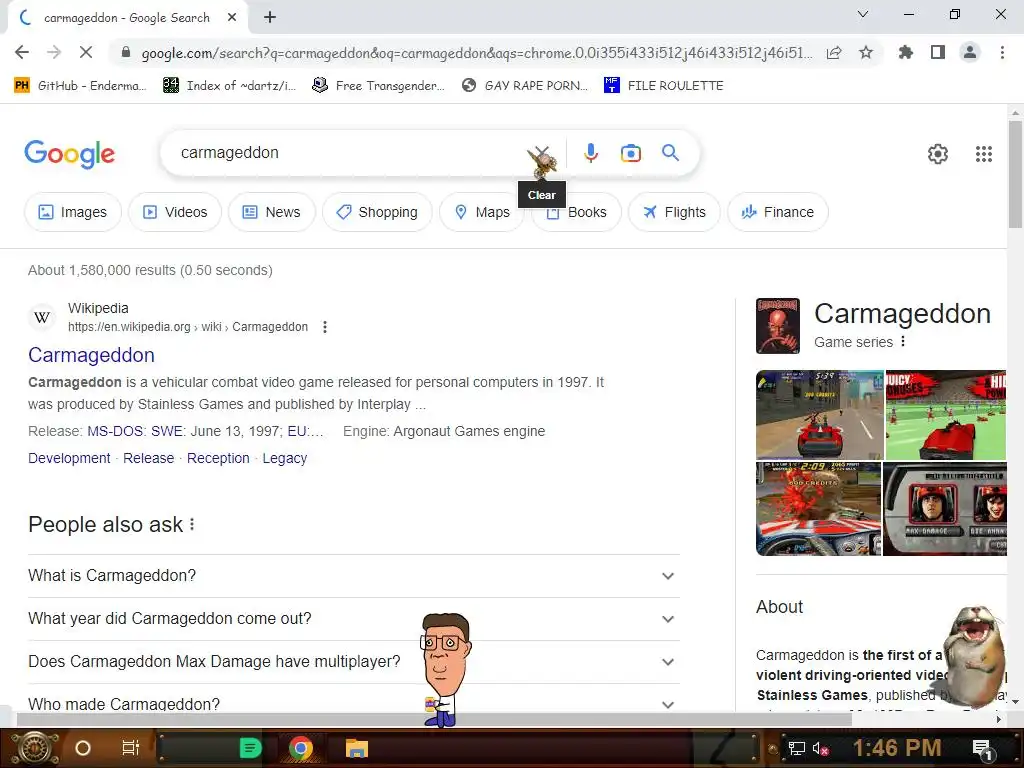Jump to Legacy section link

click(x=285, y=458)
